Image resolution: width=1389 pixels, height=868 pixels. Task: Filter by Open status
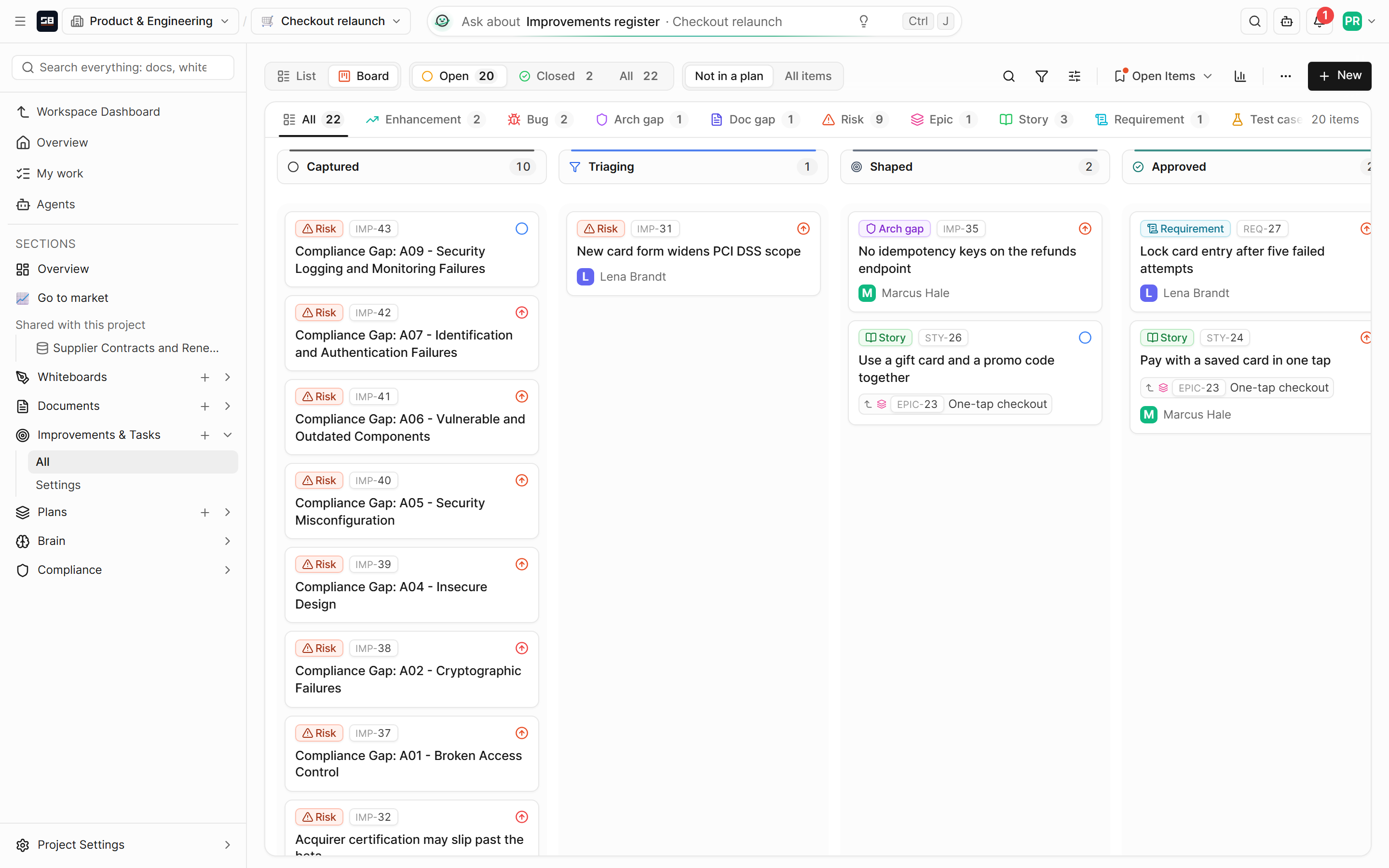coord(459,76)
